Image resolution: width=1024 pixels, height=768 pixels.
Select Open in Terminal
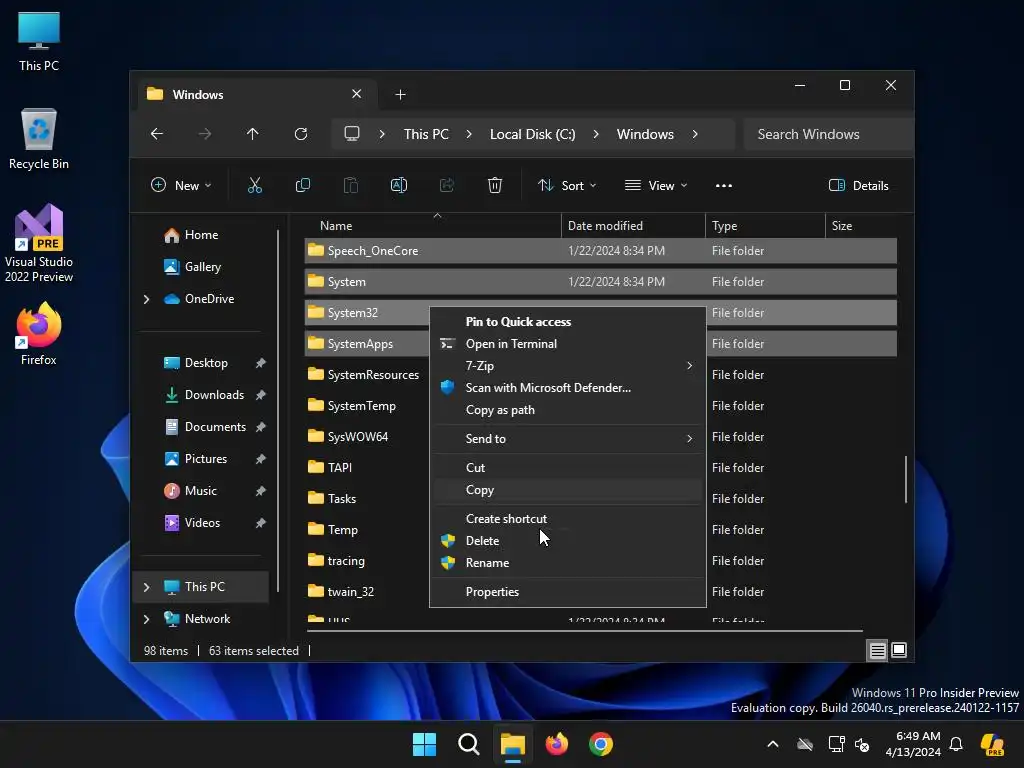point(568,344)
